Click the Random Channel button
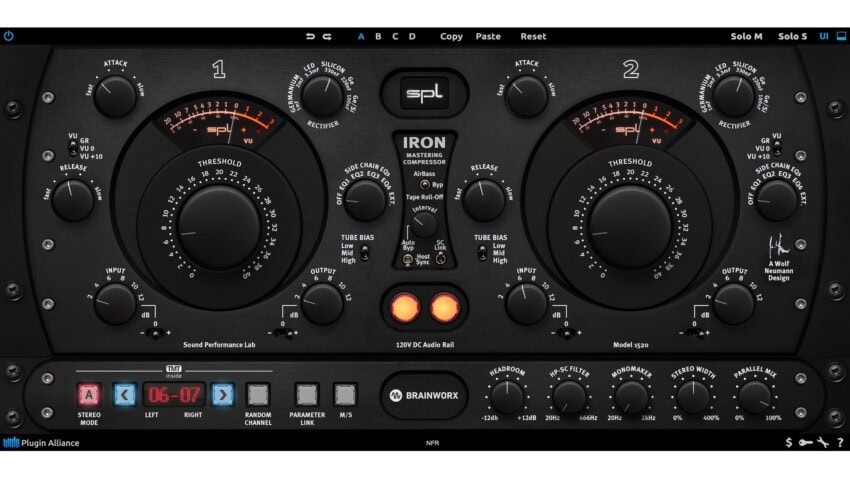The width and height of the screenshot is (850, 478). (x=258, y=395)
